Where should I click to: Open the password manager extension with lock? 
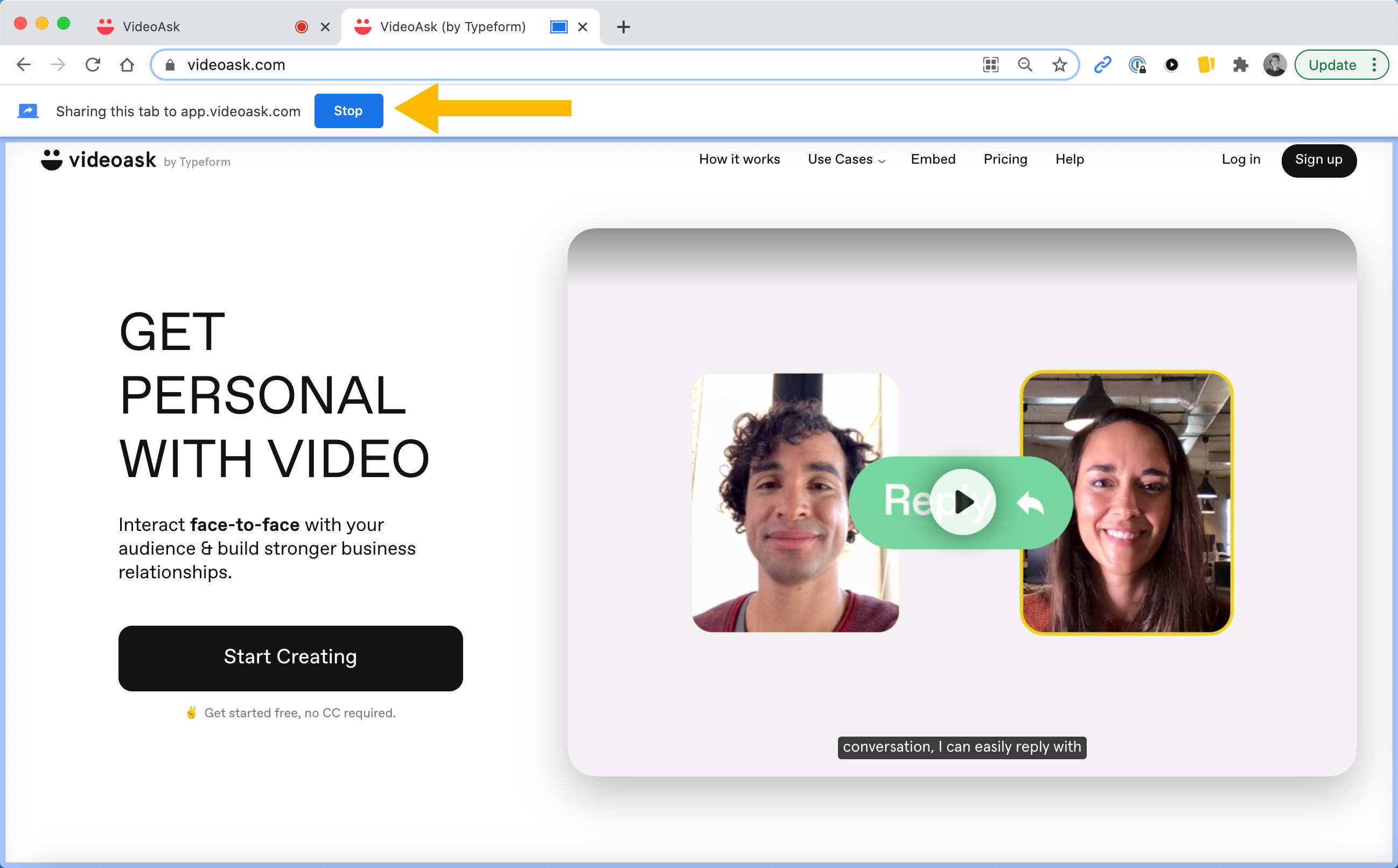pos(1137,65)
